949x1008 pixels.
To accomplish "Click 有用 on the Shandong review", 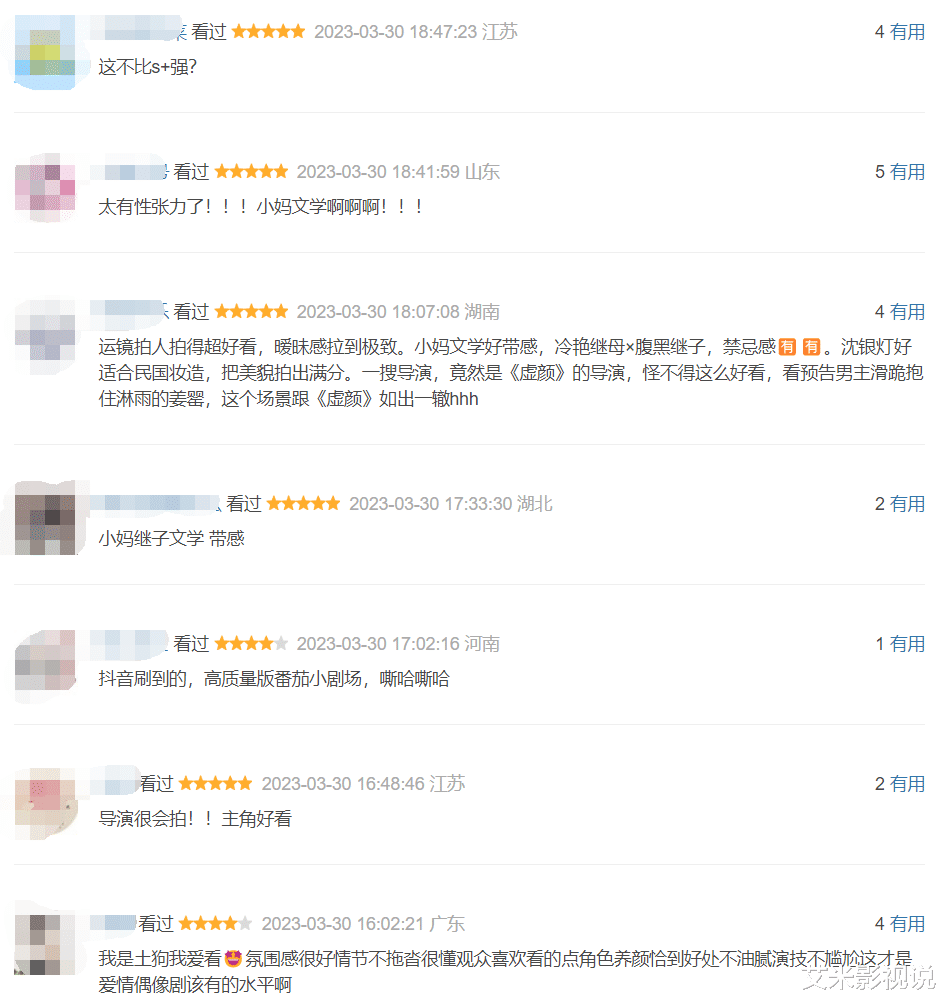I will click(907, 172).
